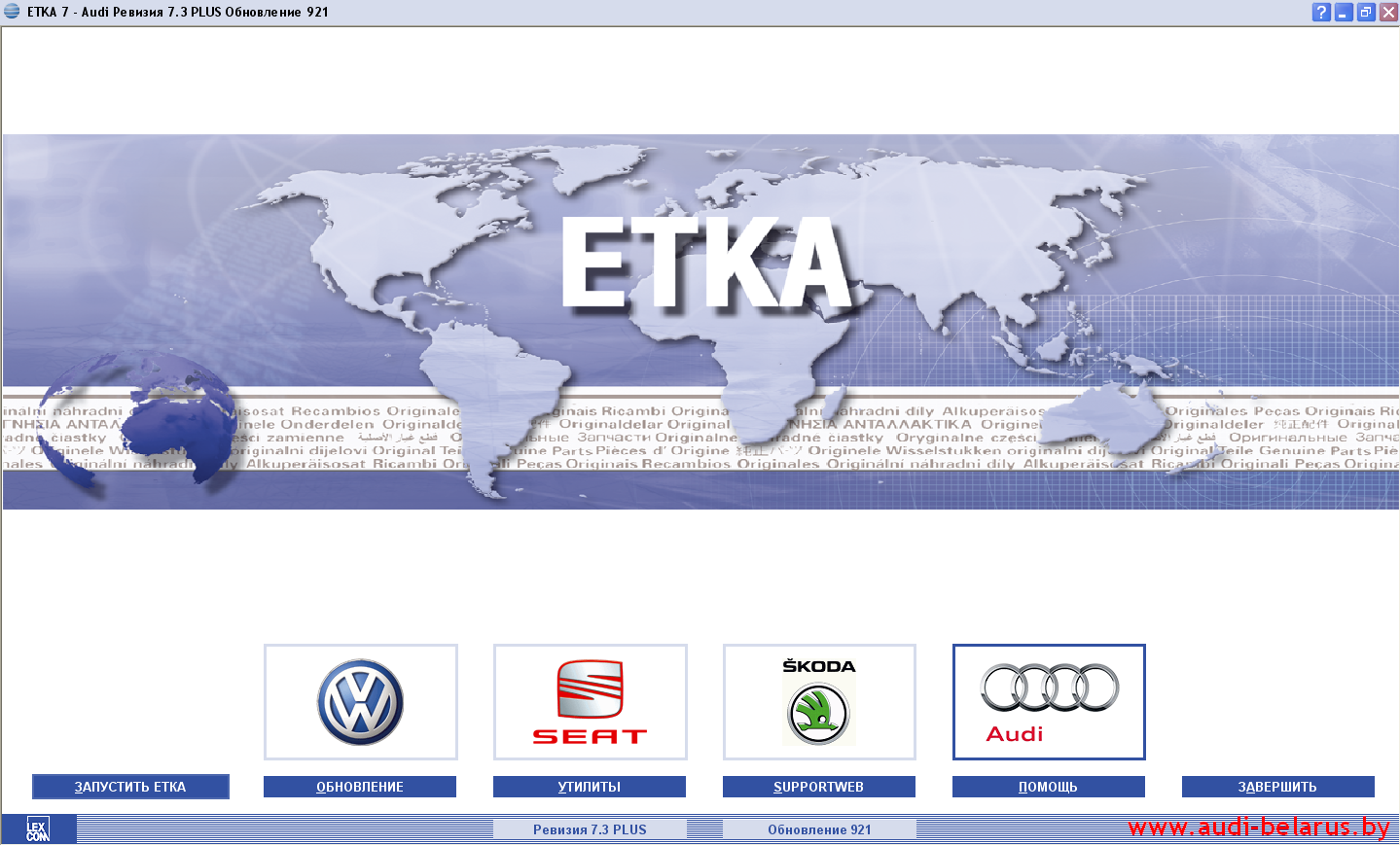
Task: Open the ОБНОВЛЕНИЕ update button
Action: (x=360, y=787)
